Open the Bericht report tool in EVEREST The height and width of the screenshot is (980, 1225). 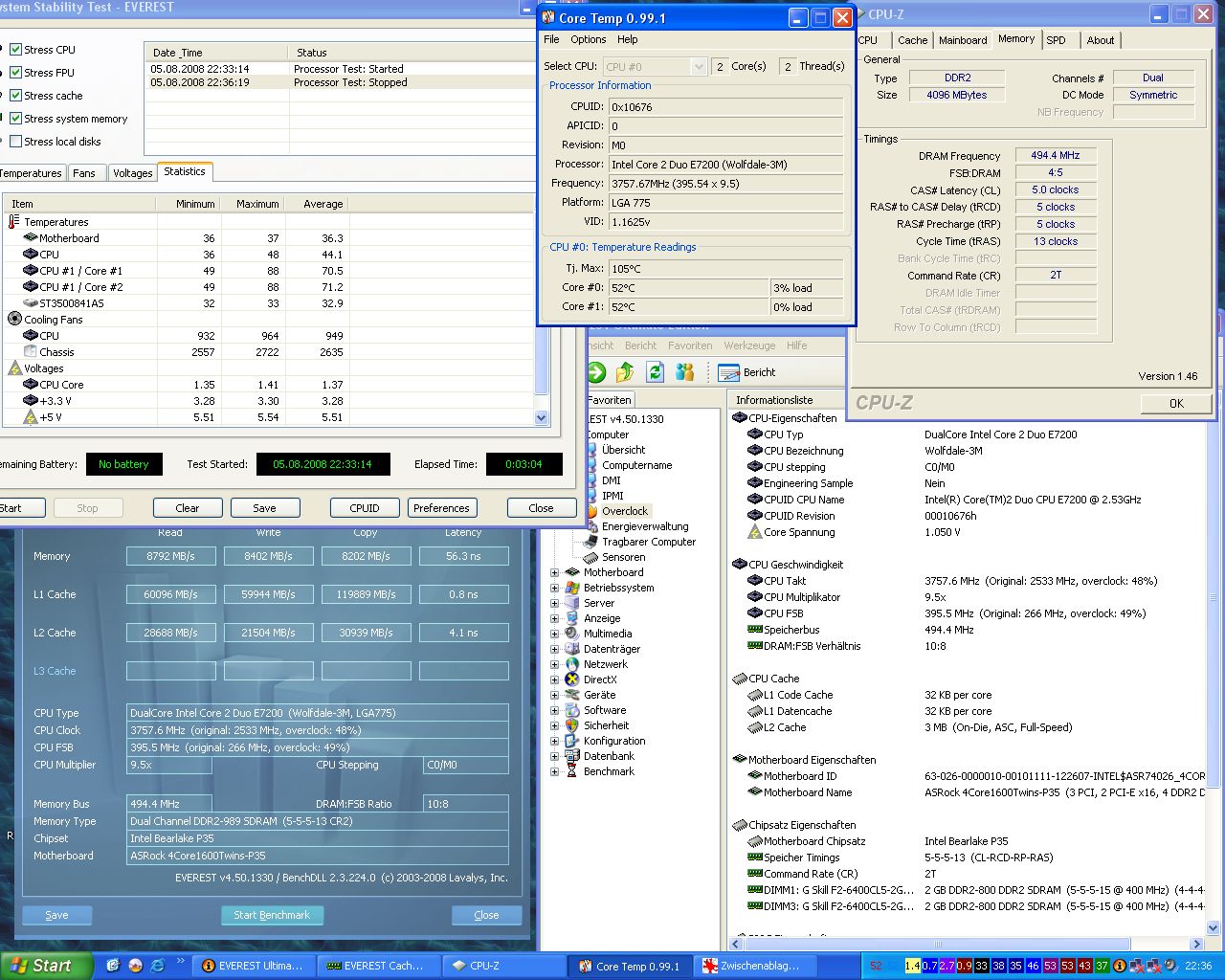[x=746, y=372]
